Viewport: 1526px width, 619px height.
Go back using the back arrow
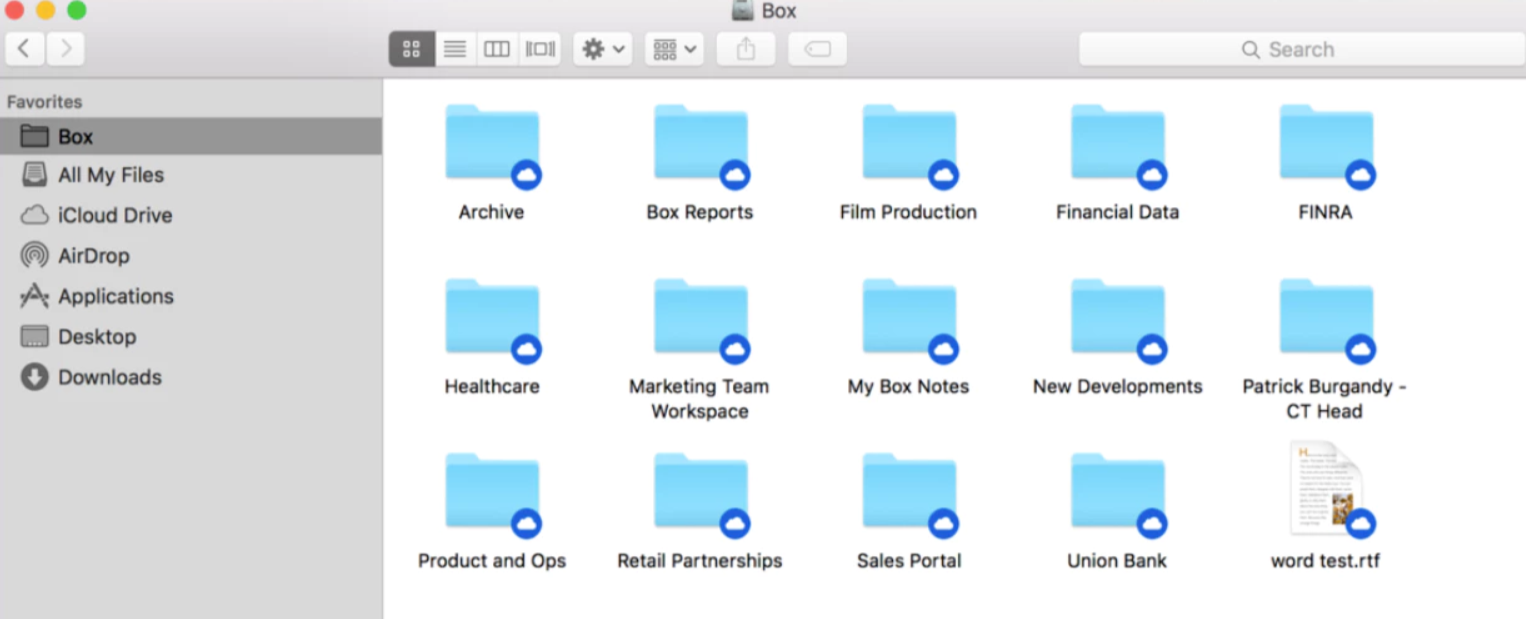point(25,49)
